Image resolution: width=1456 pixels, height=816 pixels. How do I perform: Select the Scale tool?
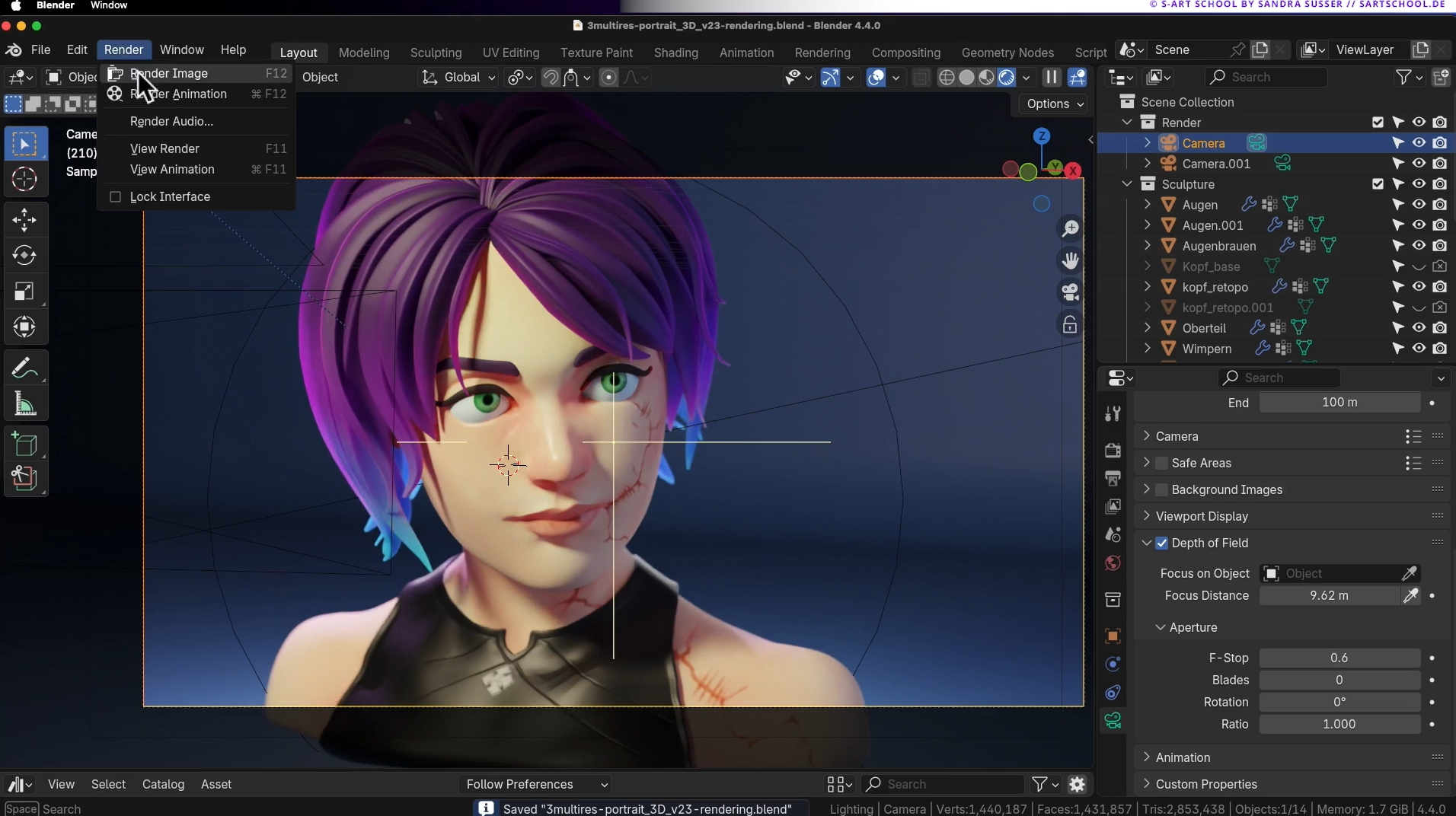tap(24, 291)
